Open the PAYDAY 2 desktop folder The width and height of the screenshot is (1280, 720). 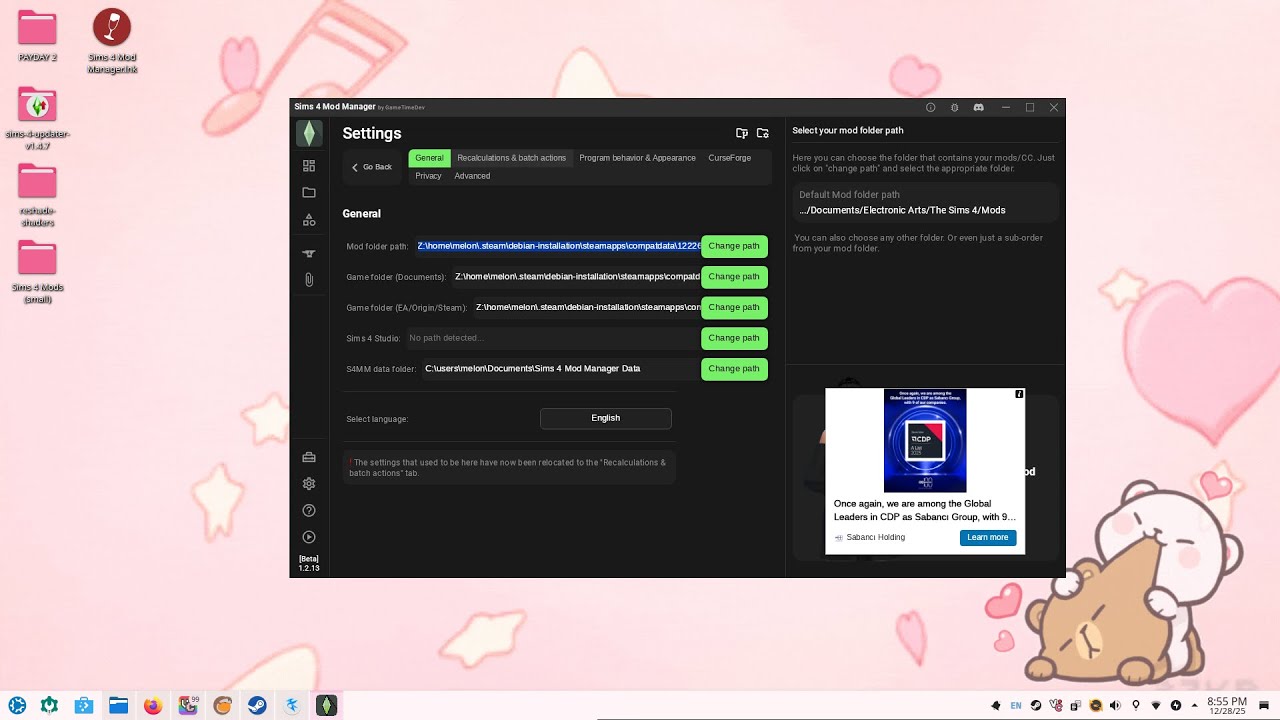click(37, 36)
